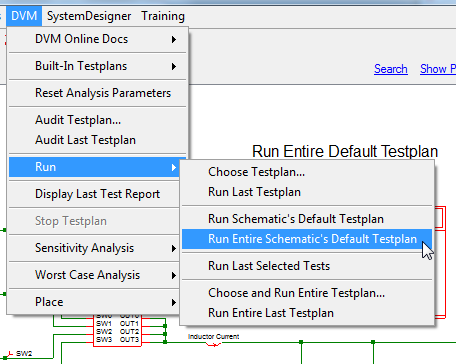This screenshot has width=456, height=364.
Task: Select Choose Testplan... in the Run submenu
Action: (x=307, y=172)
